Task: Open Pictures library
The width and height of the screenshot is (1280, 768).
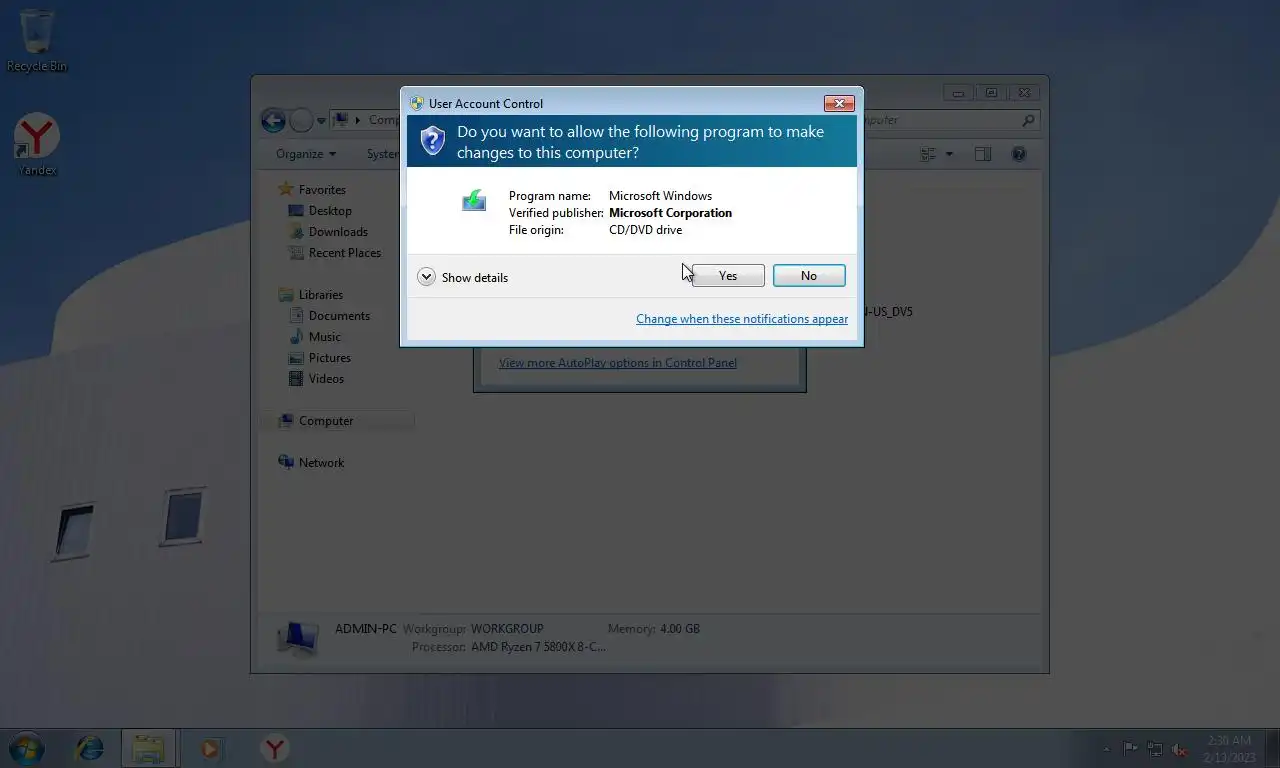Action: click(320, 358)
